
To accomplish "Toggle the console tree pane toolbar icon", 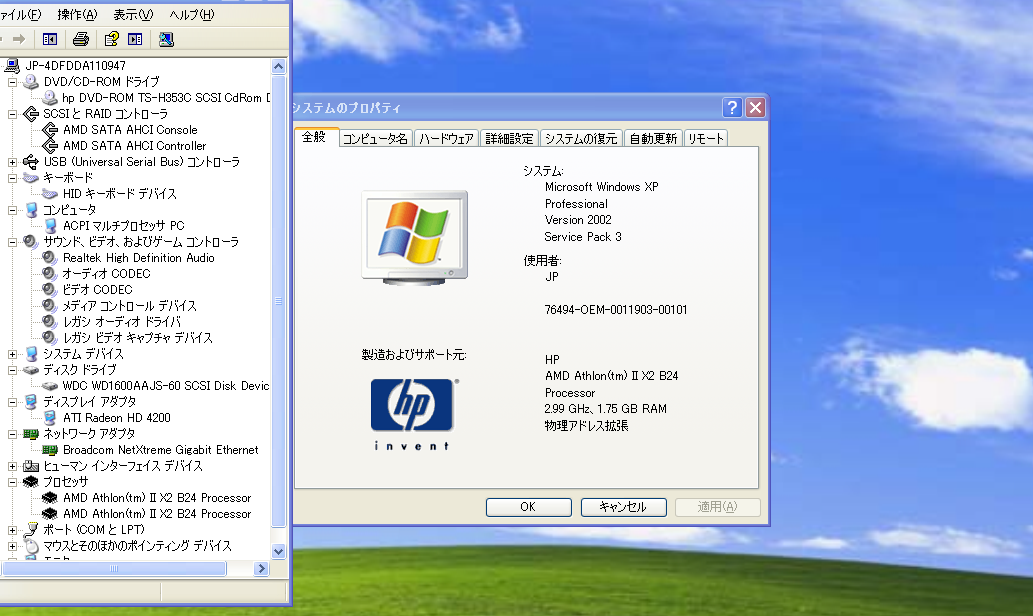I will pyautogui.click(x=49, y=40).
